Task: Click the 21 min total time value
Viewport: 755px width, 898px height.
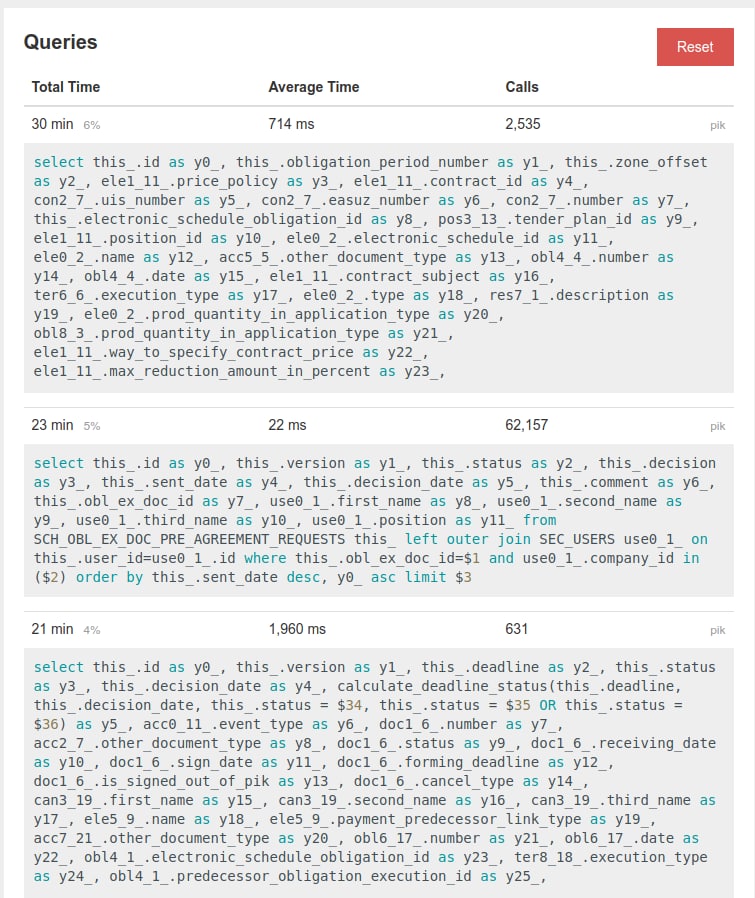Action: click(52, 629)
